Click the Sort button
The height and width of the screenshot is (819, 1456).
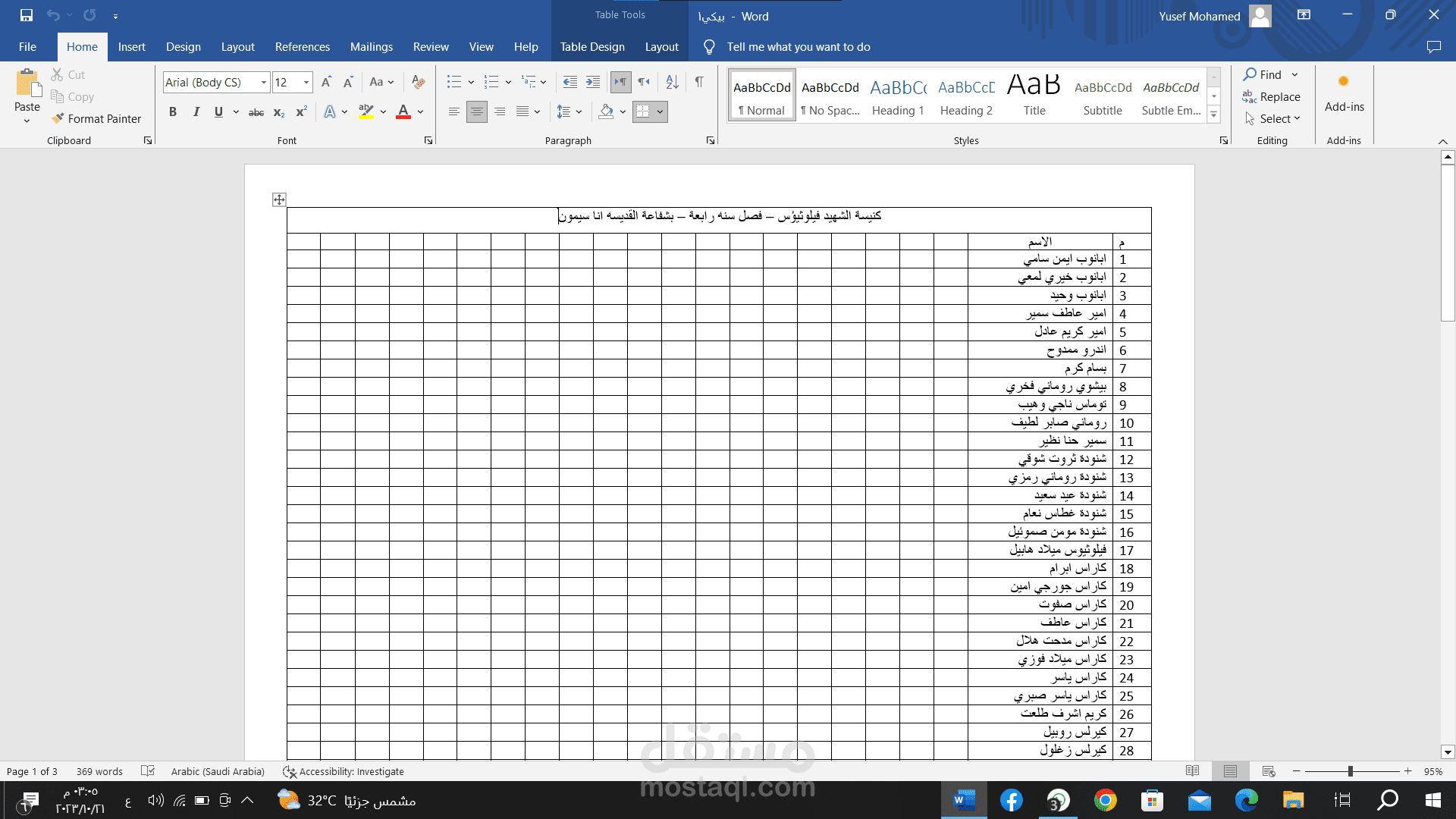672,82
